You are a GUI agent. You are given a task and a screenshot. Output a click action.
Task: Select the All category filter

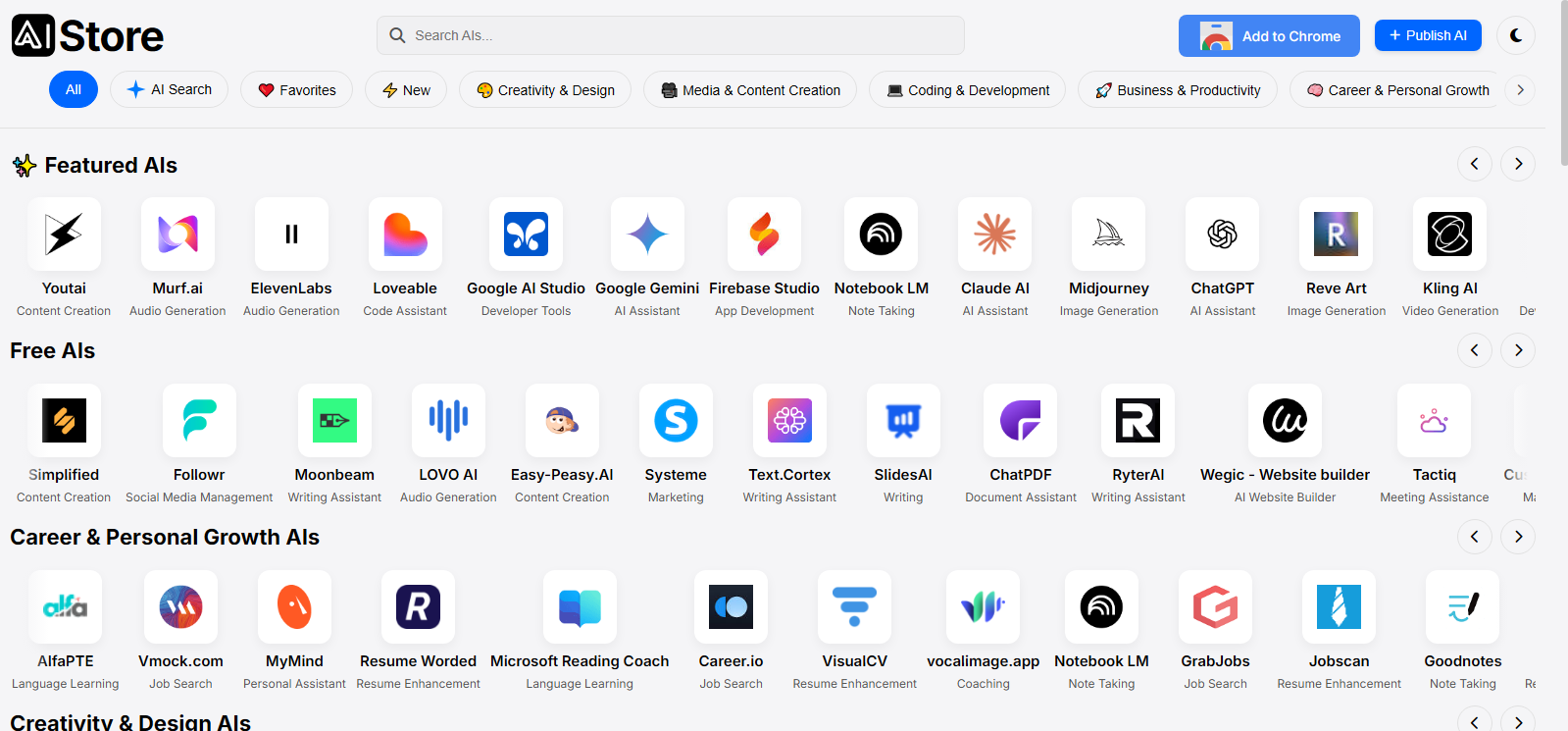(74, 89)
